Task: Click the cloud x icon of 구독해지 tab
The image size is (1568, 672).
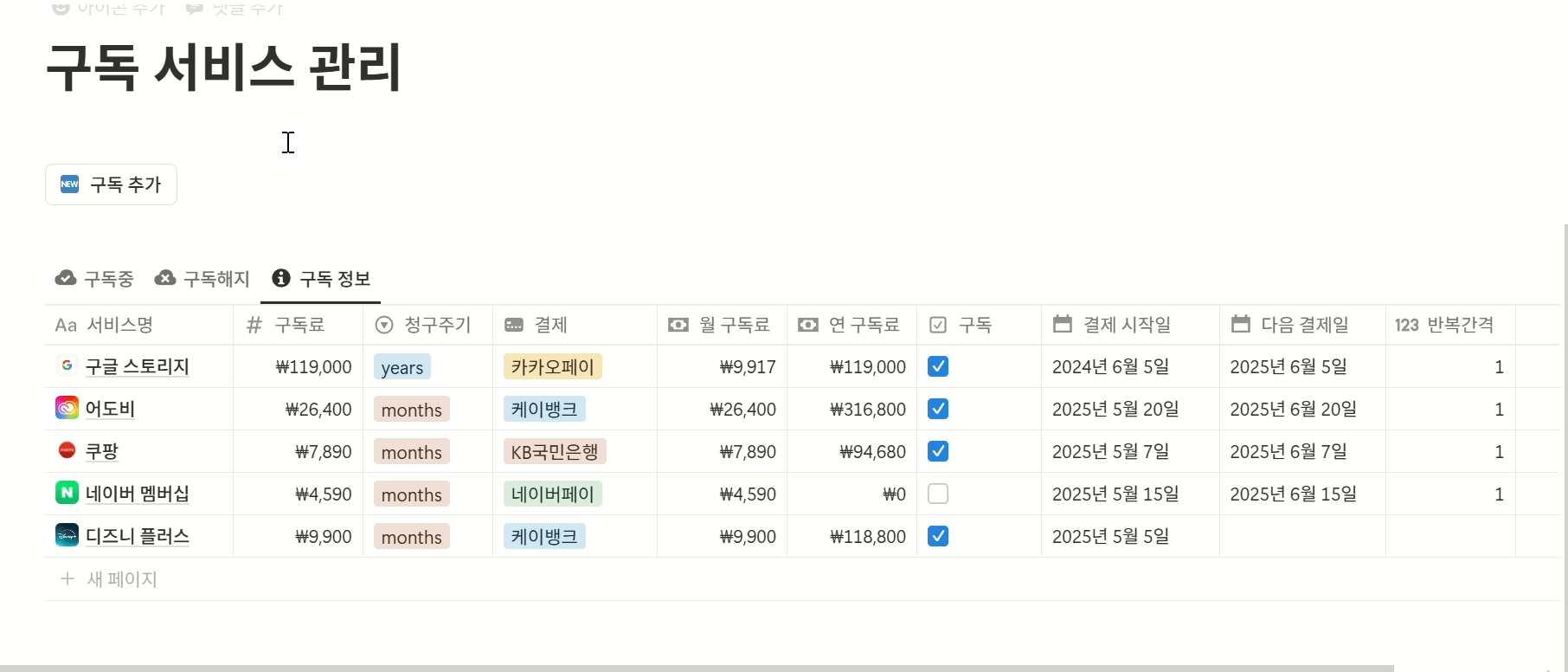Action: point(165,278)
